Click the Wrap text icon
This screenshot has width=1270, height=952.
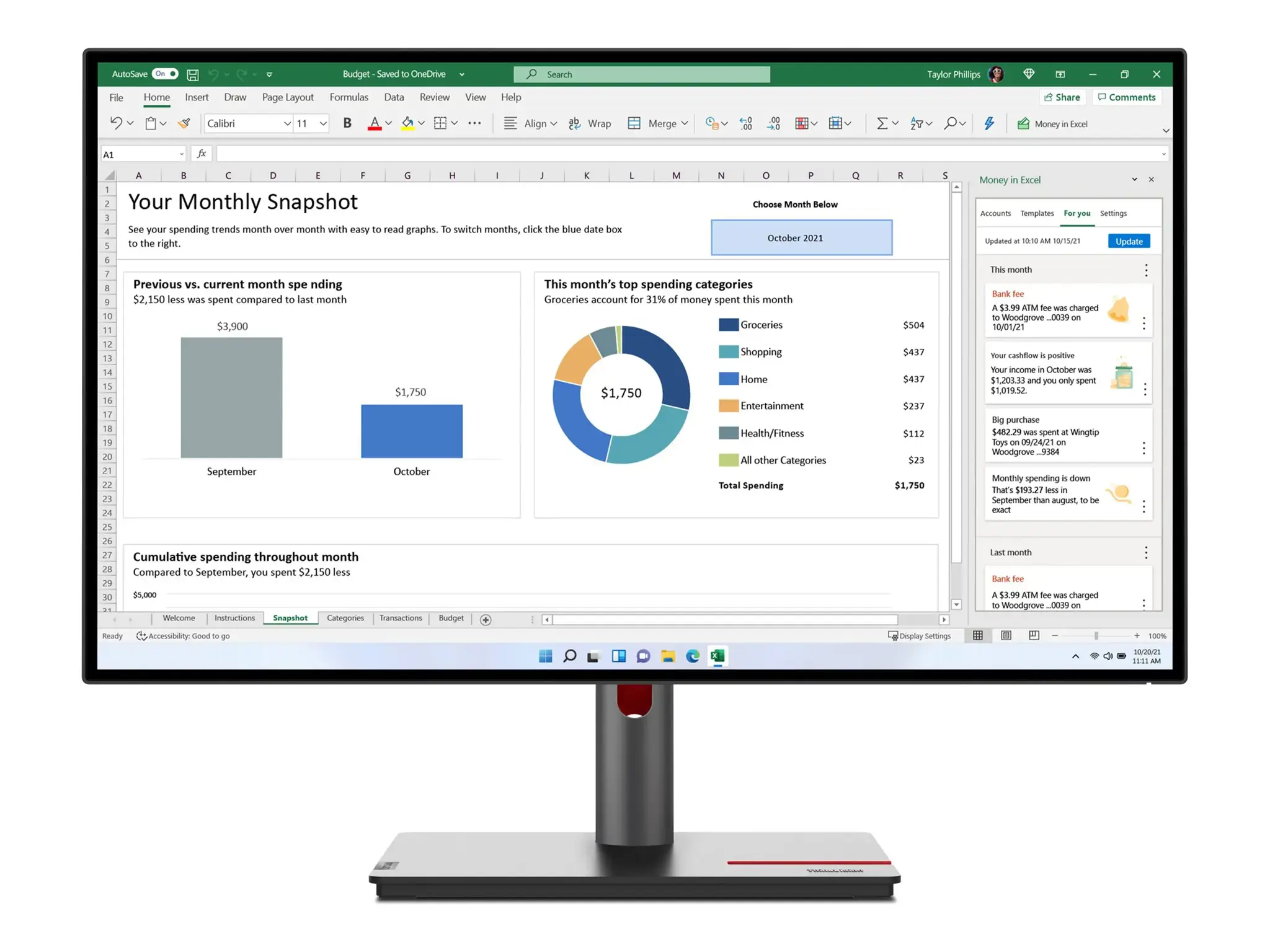pyautogui.click(x=575, y=123)
